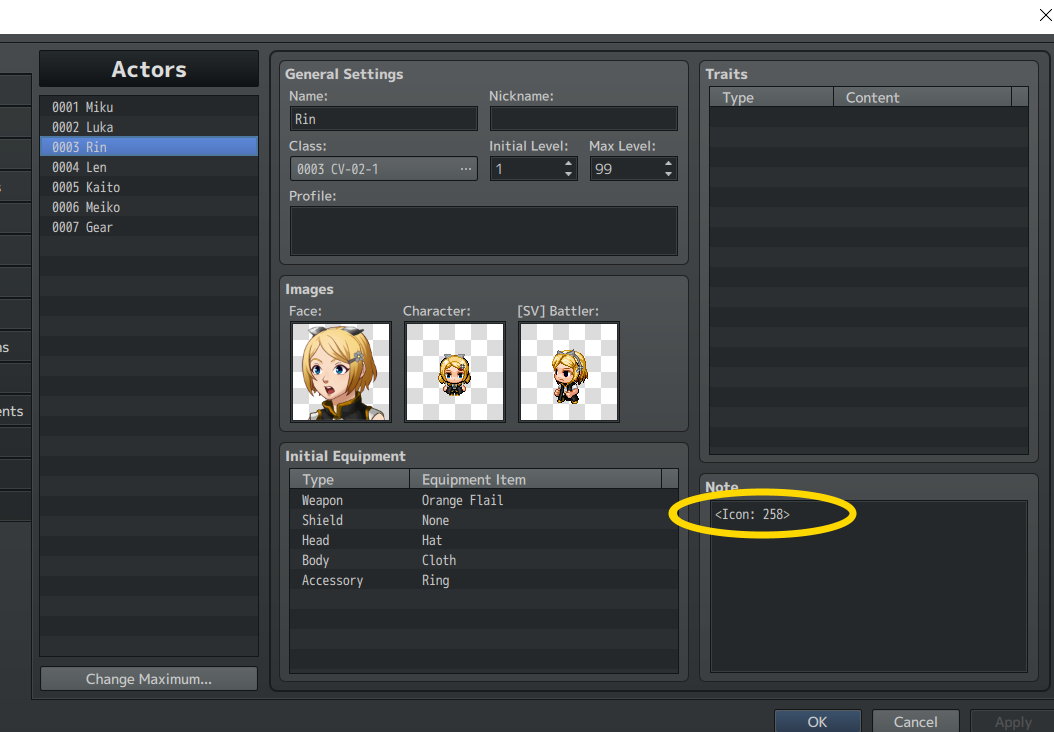Screen dimensions: 1054x732
Task: Click the Max Level value 99
Action: coord(625,169)
